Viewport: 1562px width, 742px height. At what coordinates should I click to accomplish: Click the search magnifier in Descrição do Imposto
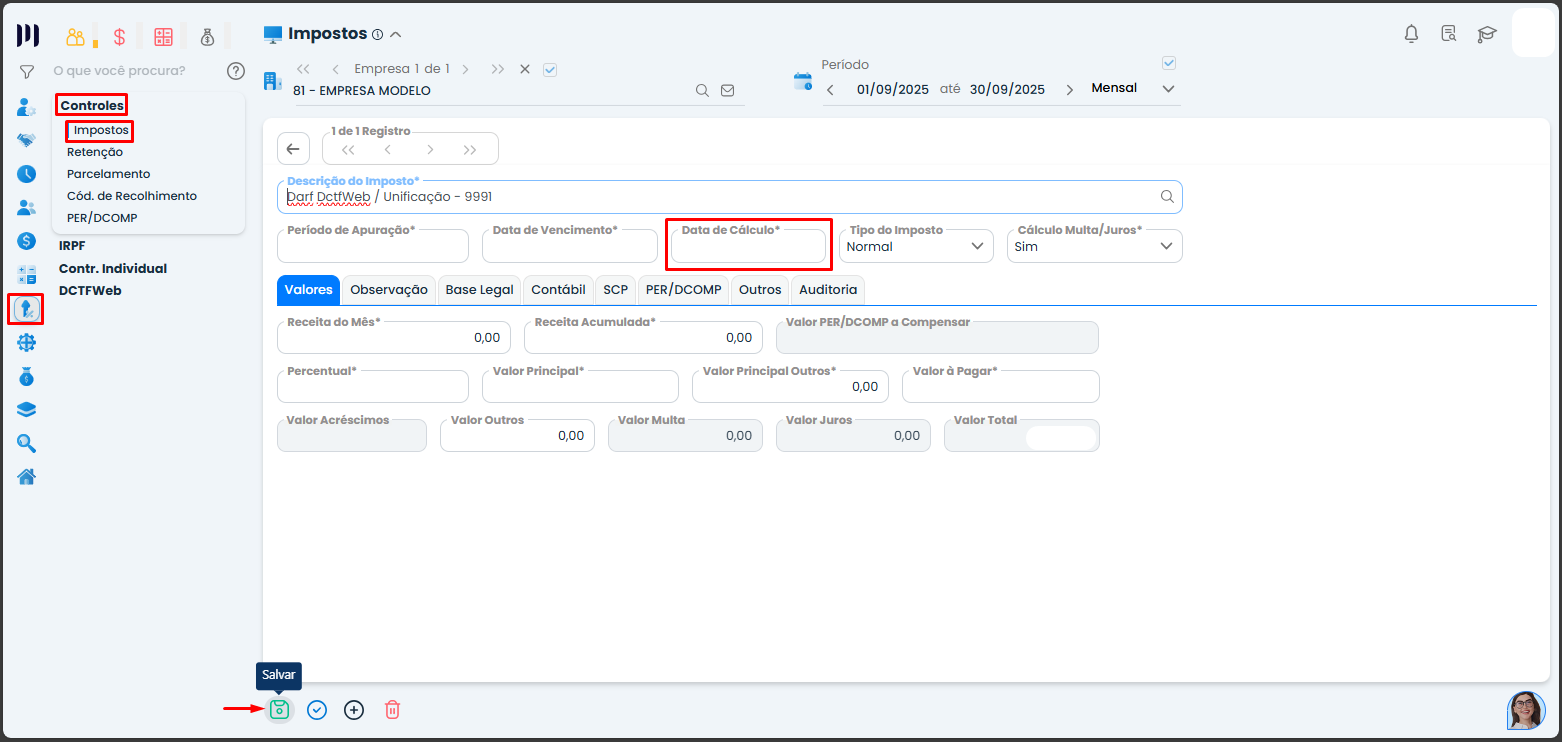coord(1167,197)
